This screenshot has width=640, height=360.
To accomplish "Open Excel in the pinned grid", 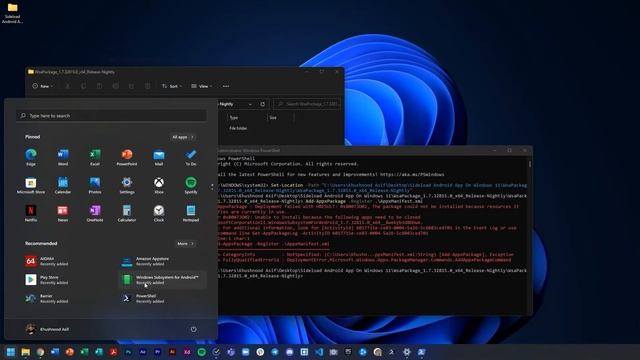I will point(95,157).
